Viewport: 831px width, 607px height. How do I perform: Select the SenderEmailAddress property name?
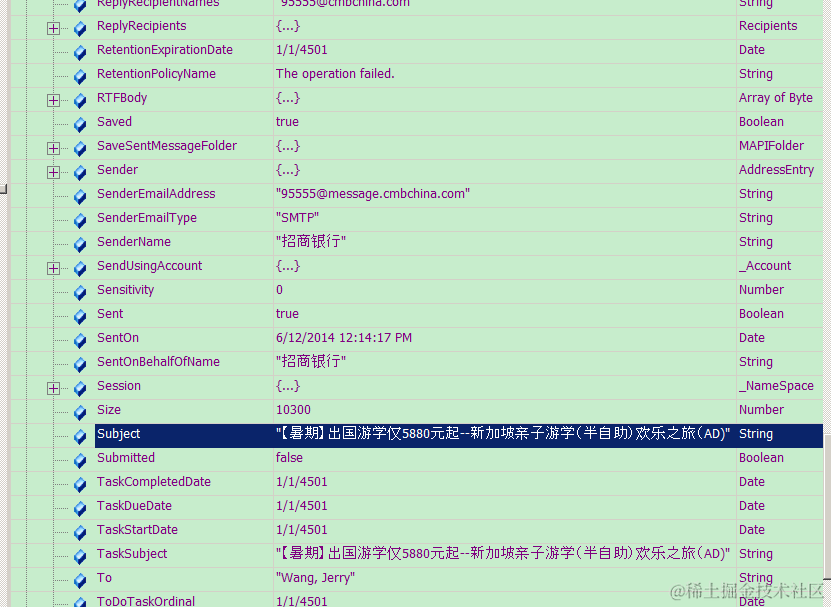click(x=156, y=193)
